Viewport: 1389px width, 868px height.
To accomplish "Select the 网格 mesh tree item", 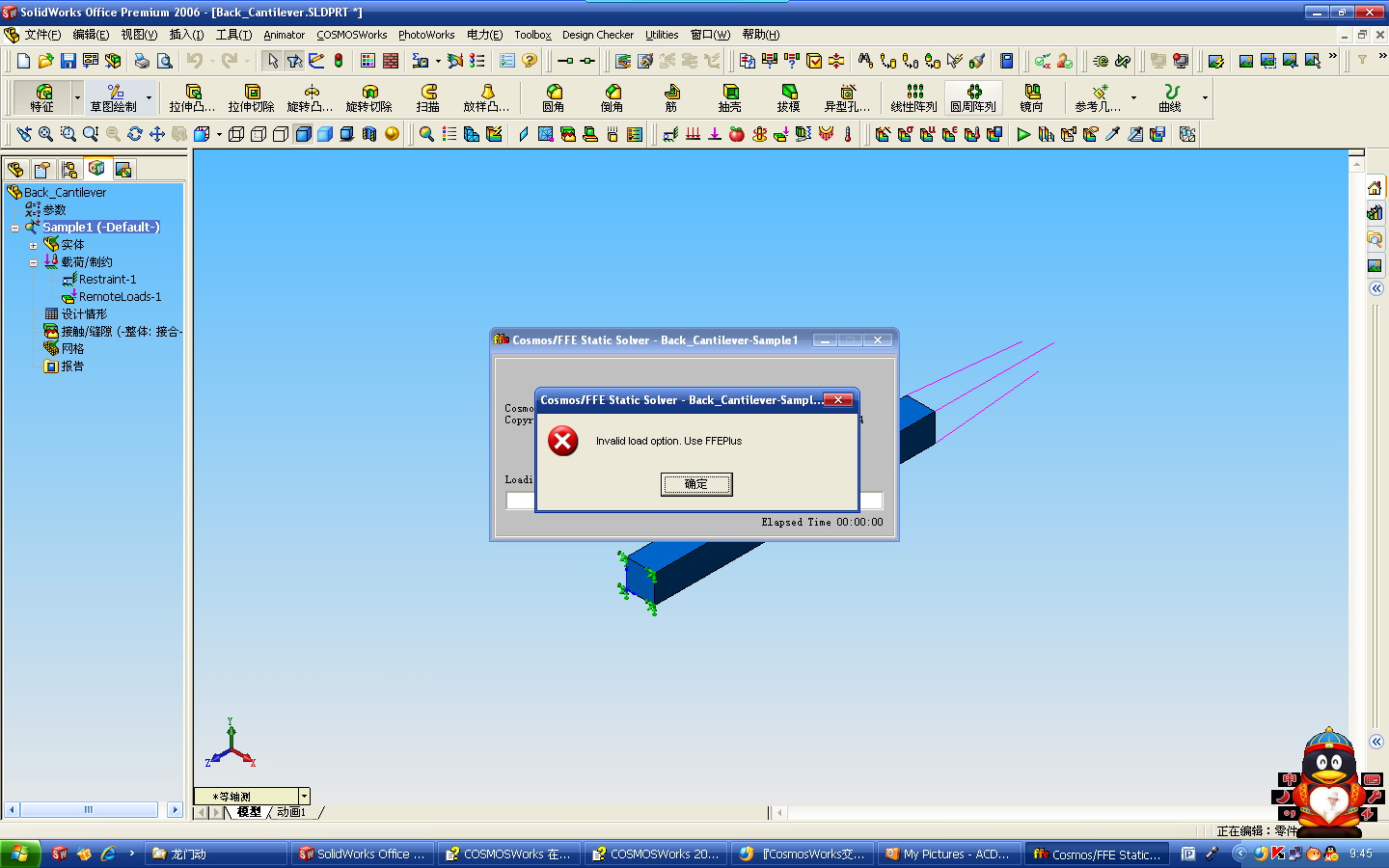I will (x=72, y=349).
